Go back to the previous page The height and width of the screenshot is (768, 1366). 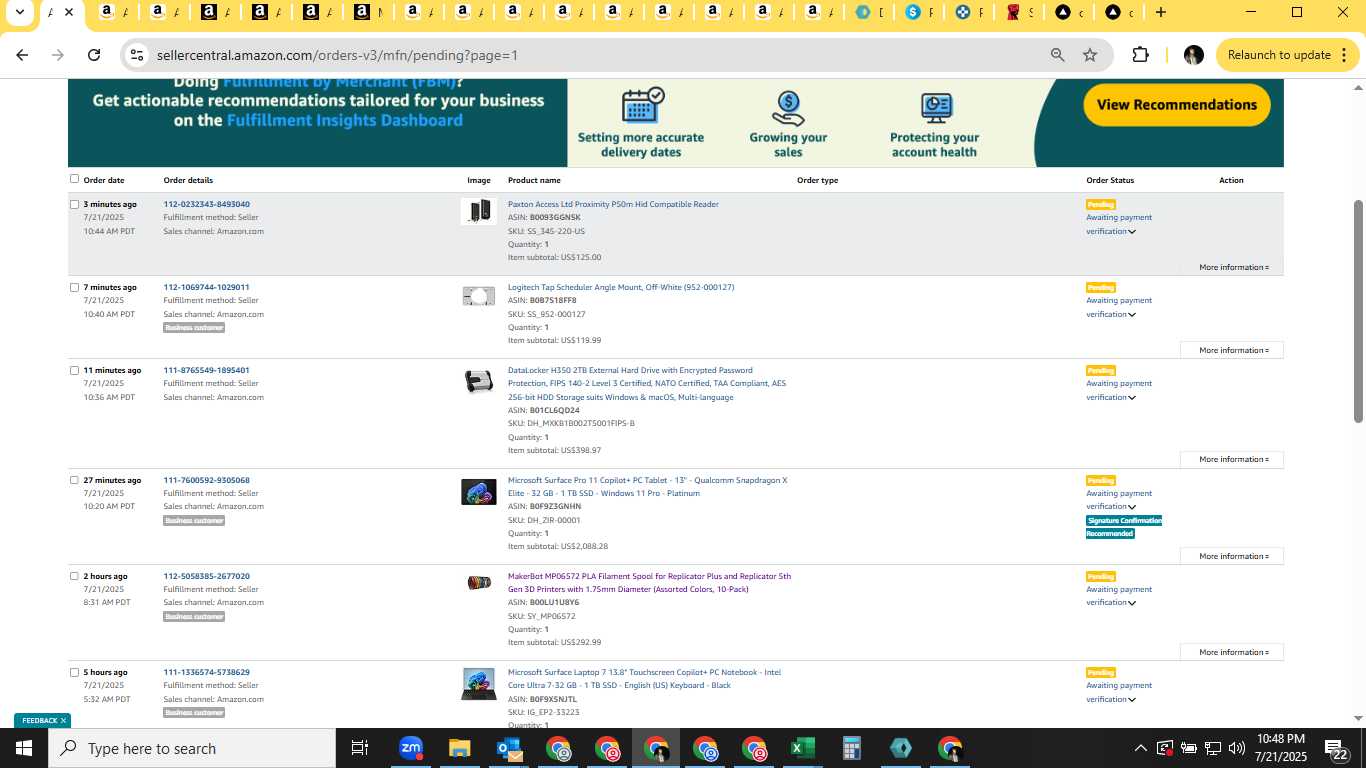[x=22, y=55]
